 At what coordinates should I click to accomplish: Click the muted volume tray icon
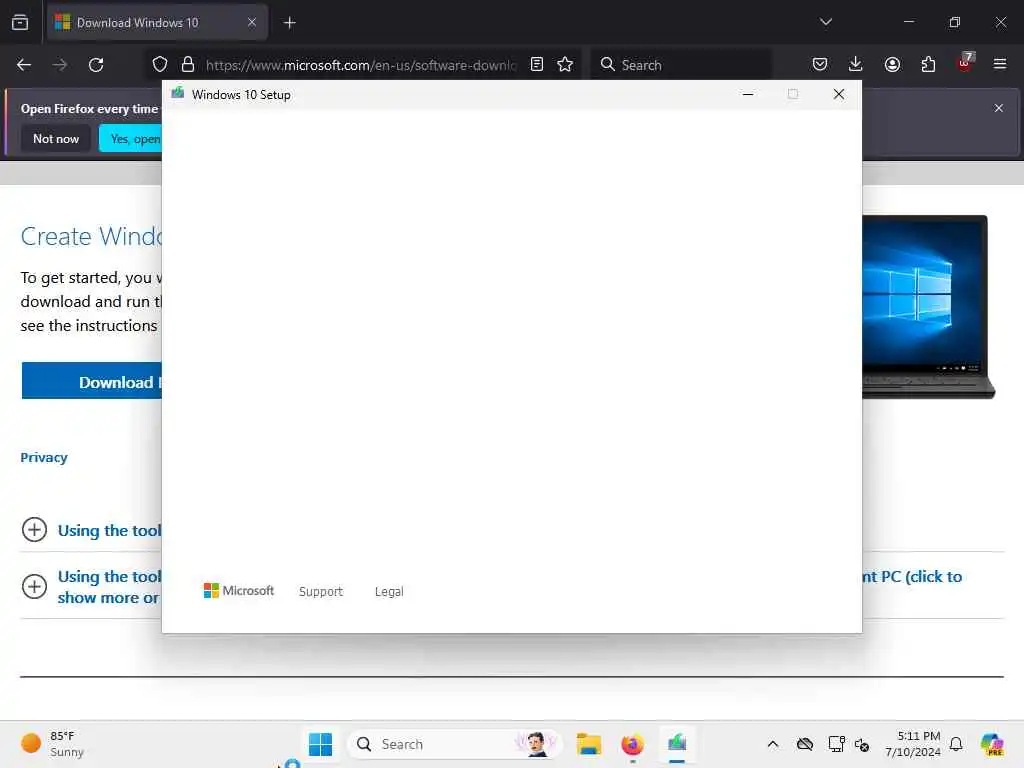(x=862, y=744)
